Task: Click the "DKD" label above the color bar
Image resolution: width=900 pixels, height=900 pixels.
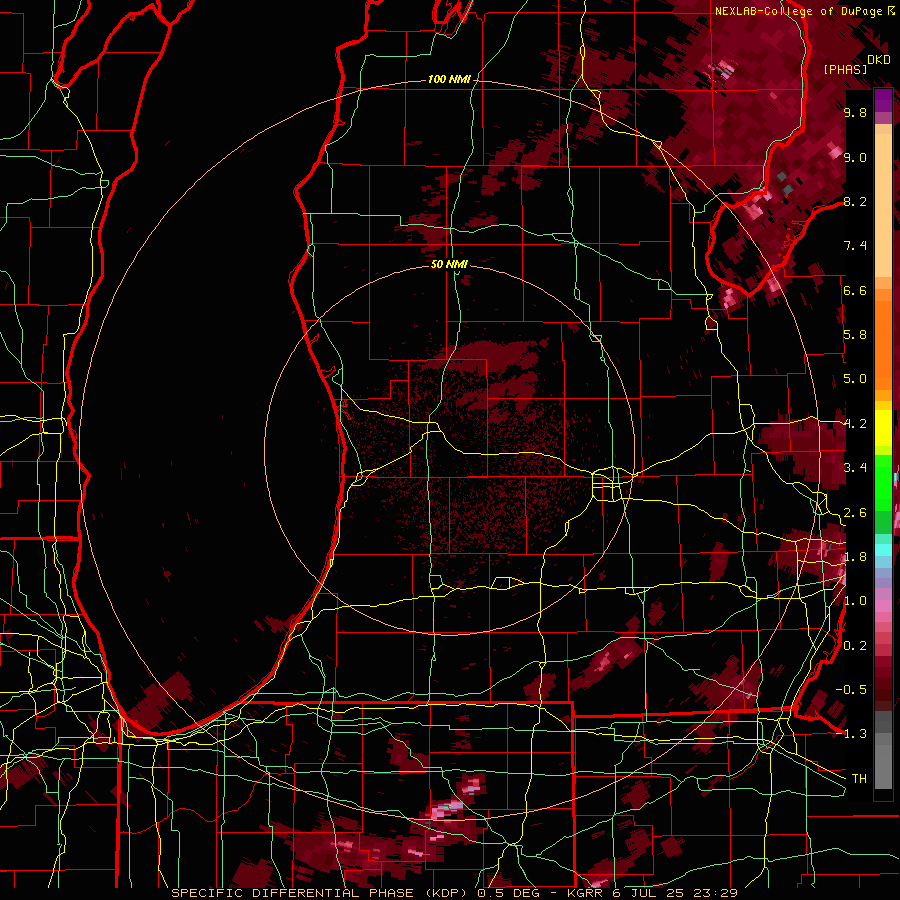Action: (879, 60)
